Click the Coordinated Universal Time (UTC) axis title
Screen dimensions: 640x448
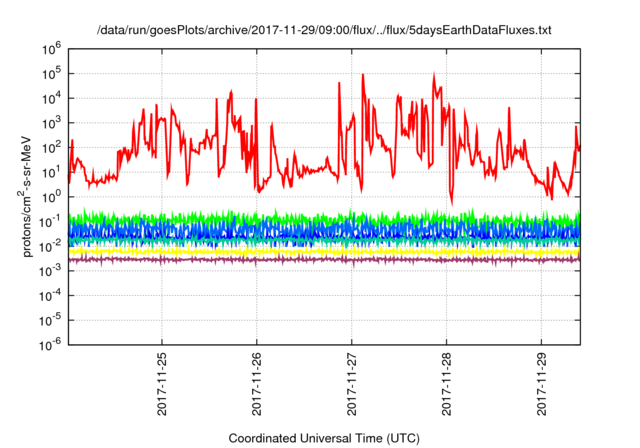pos(324,438)
